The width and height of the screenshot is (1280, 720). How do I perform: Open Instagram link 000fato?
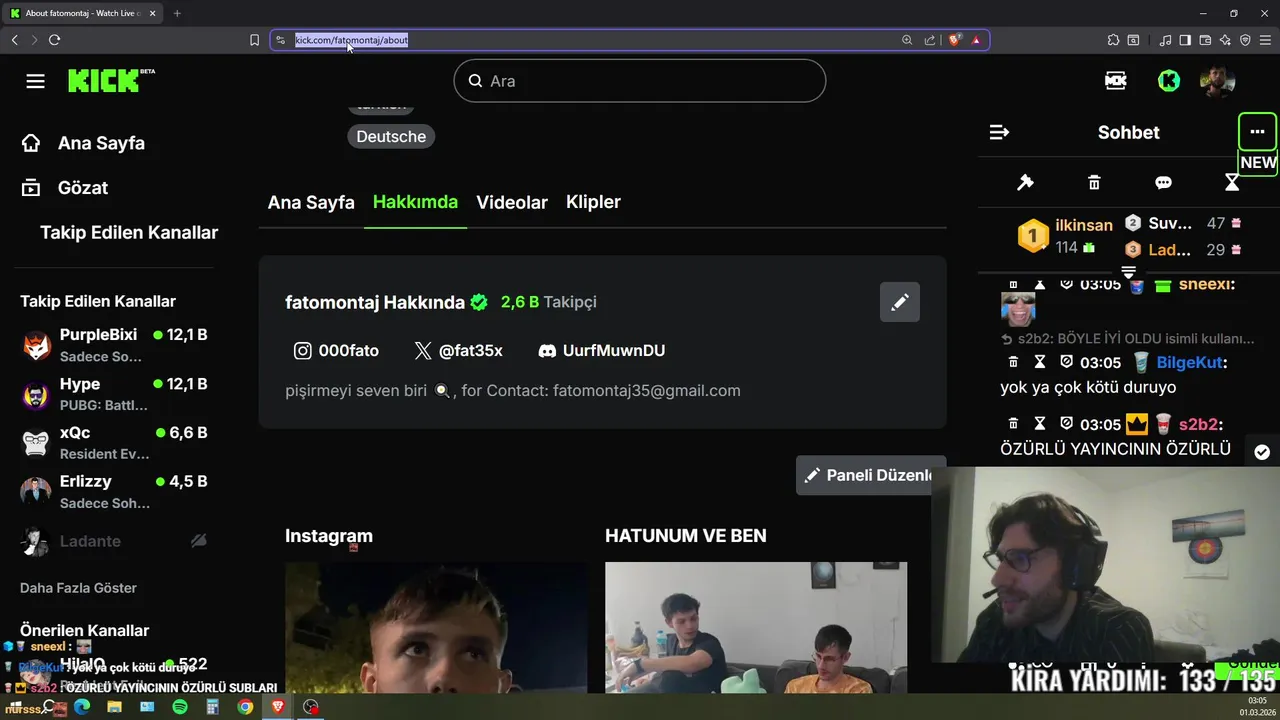(336, 351)
